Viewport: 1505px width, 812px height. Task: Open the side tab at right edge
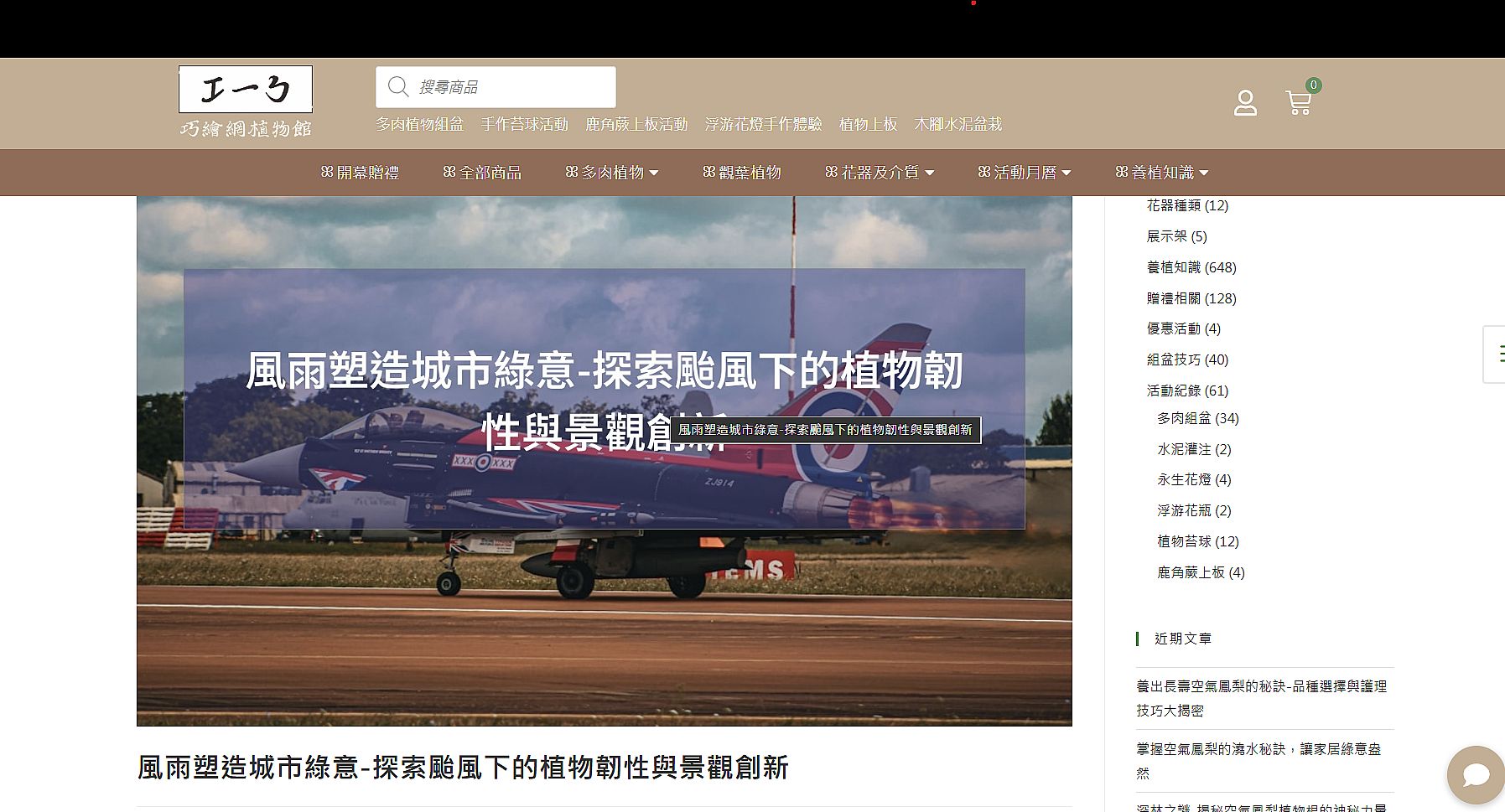tap(1495, 354)
